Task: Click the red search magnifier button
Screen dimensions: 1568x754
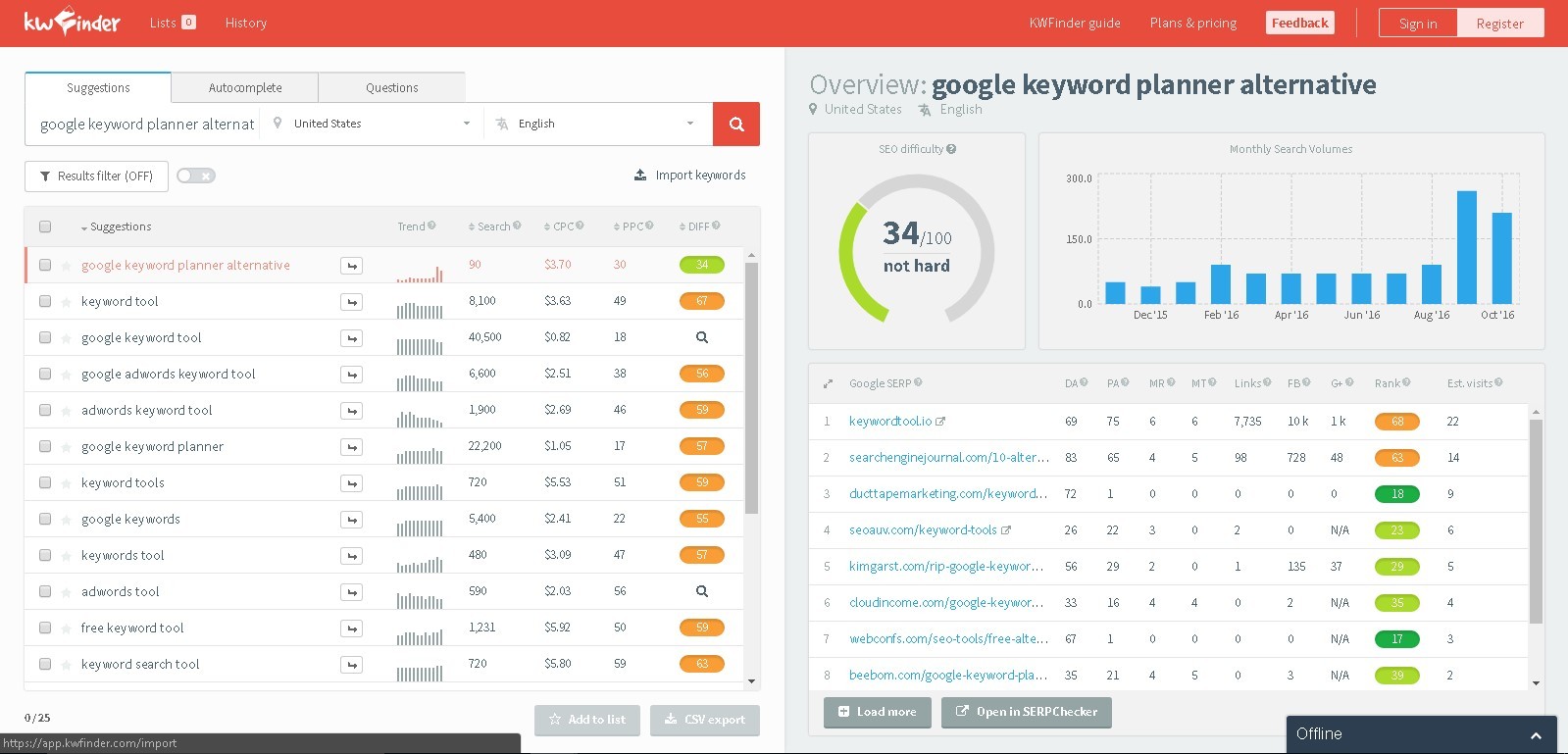Action: [736, 125]
